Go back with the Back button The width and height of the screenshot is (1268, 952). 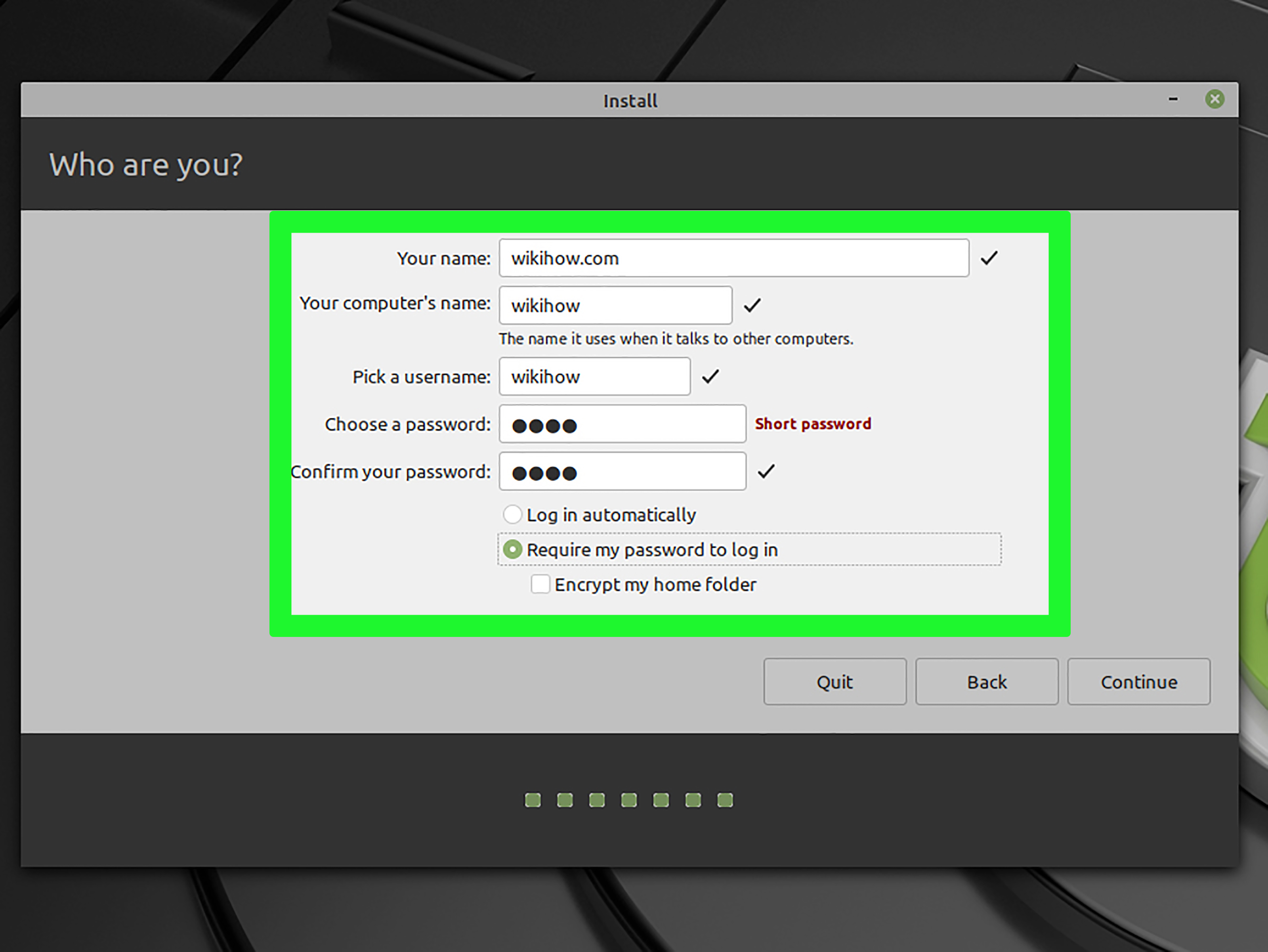coord(987,681)
